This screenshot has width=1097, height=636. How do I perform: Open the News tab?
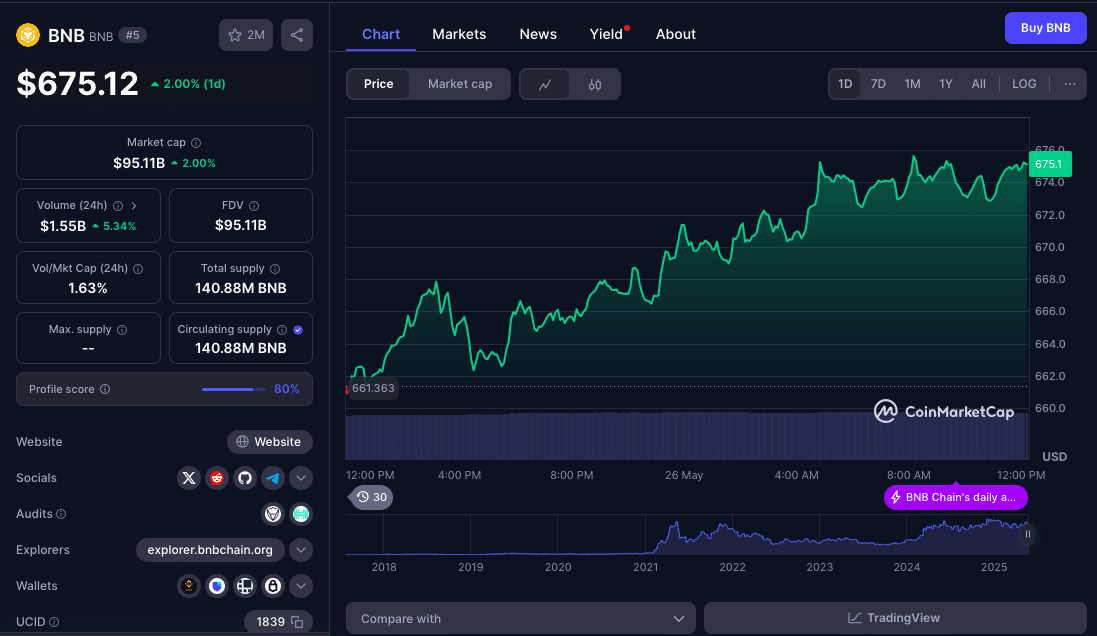coord(538,34)
